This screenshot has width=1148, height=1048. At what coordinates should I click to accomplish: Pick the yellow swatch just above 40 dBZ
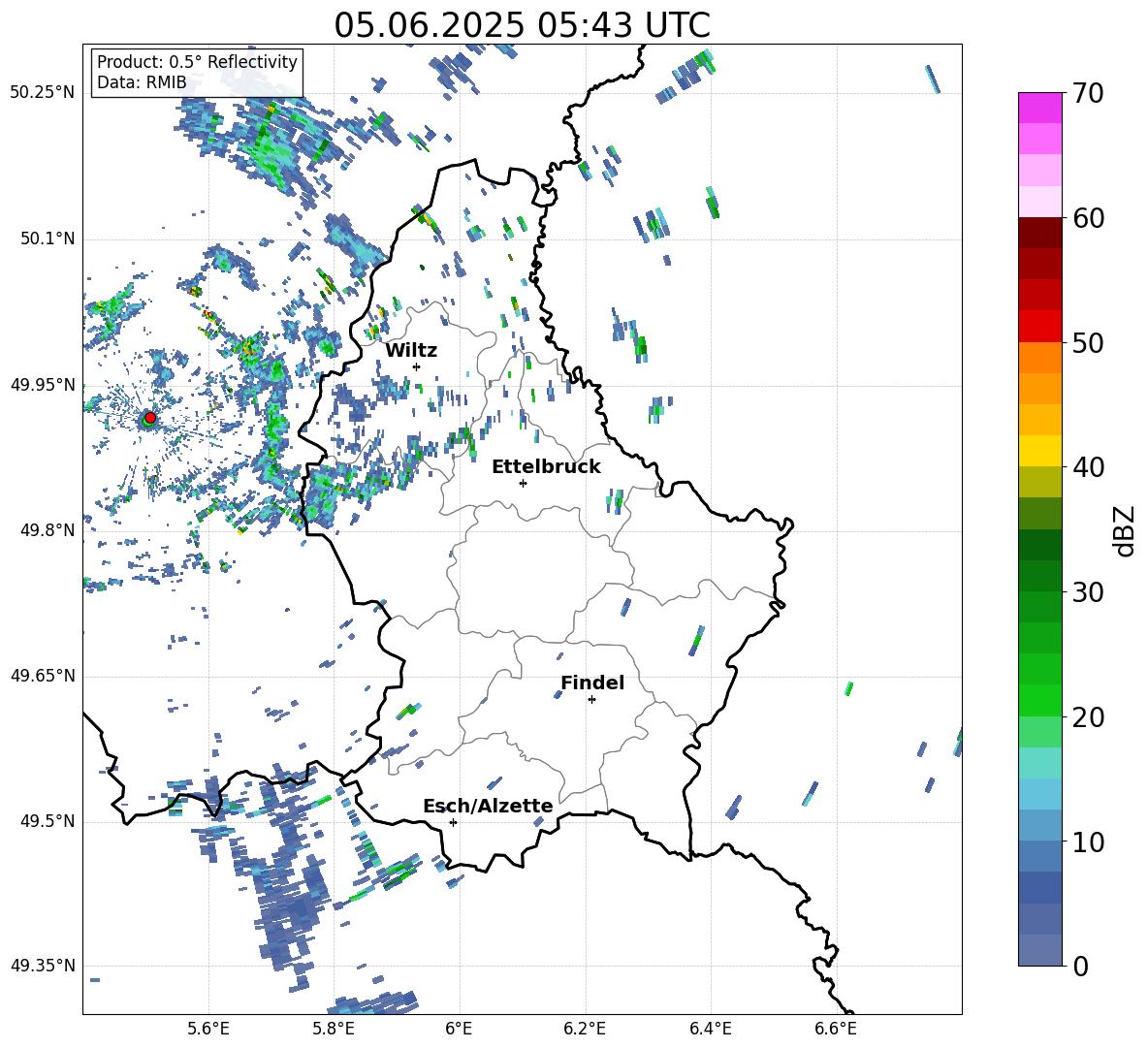point(1040,452)
